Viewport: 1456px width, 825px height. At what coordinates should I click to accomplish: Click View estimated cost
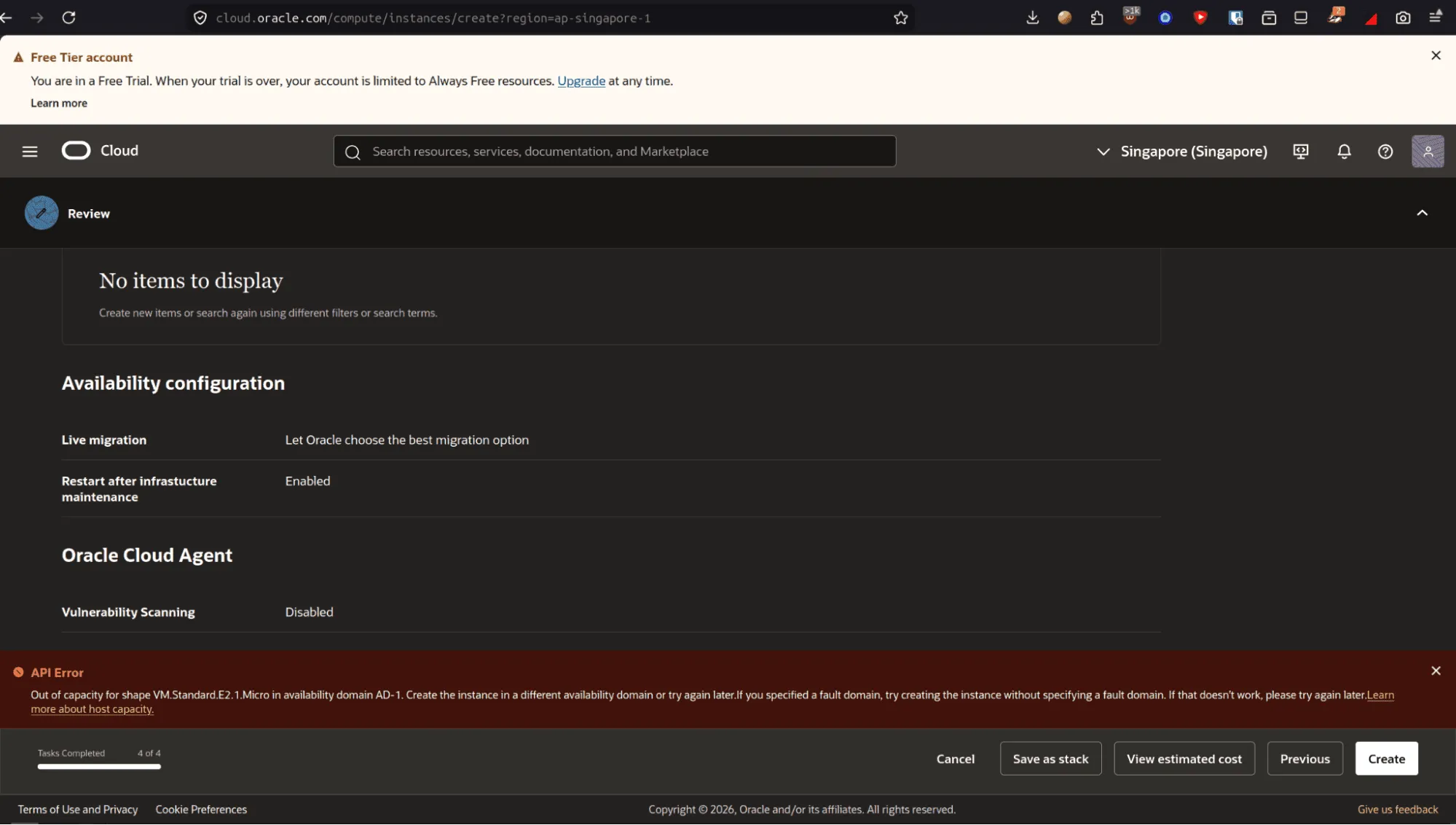point(1184,759)
